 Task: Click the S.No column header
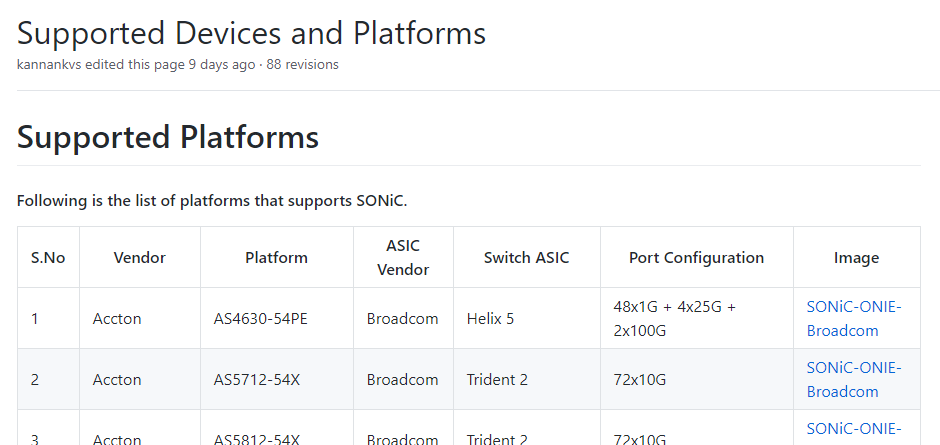coord(48,258)
